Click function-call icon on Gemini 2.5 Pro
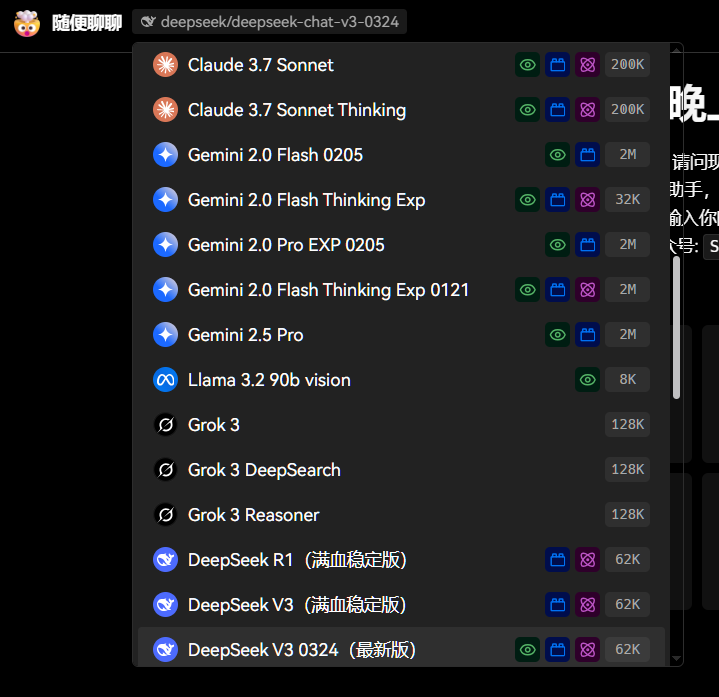 [x=587, y=334]
